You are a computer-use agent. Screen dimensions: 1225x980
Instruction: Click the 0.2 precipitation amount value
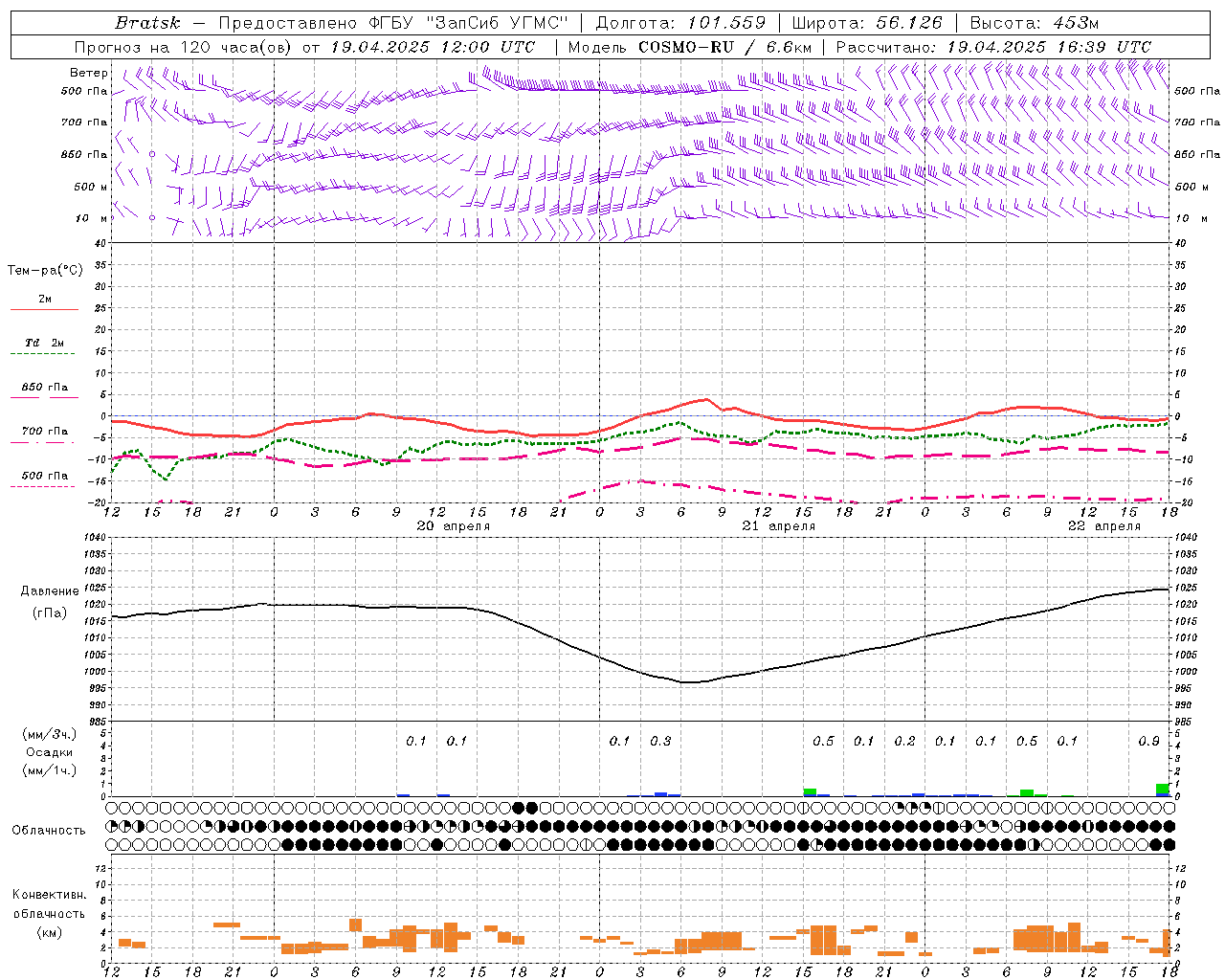[904, 742]
